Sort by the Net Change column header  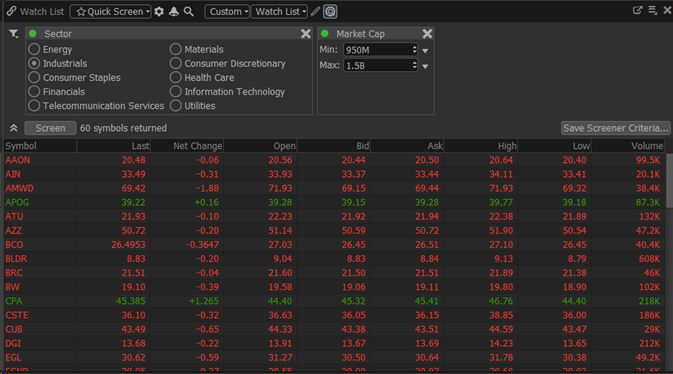[187, 146]
